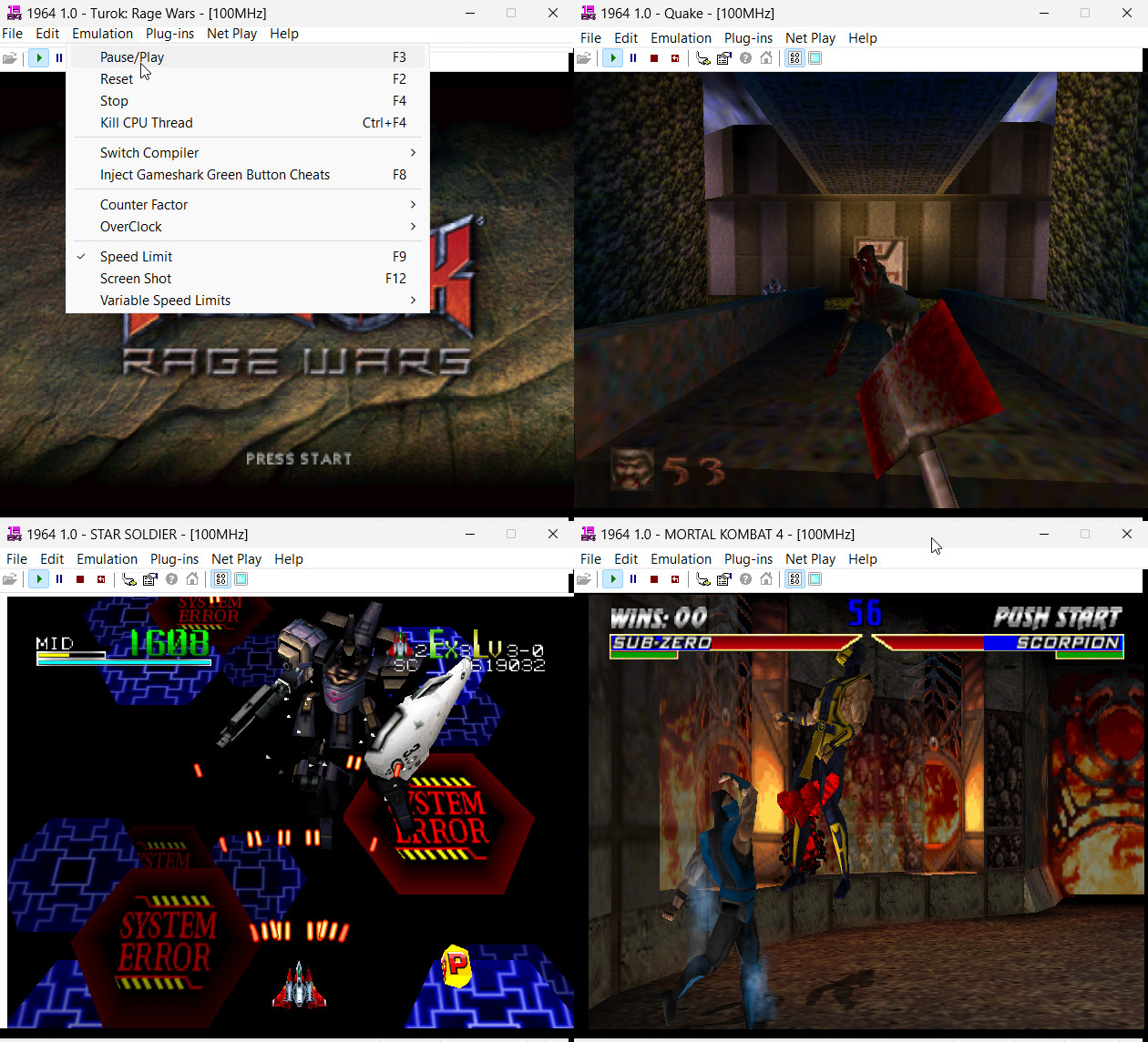Viewport: 1148px width, 1042px height.
Task: Click the green play icon in Turok toolbar
Action: [39, 58]
